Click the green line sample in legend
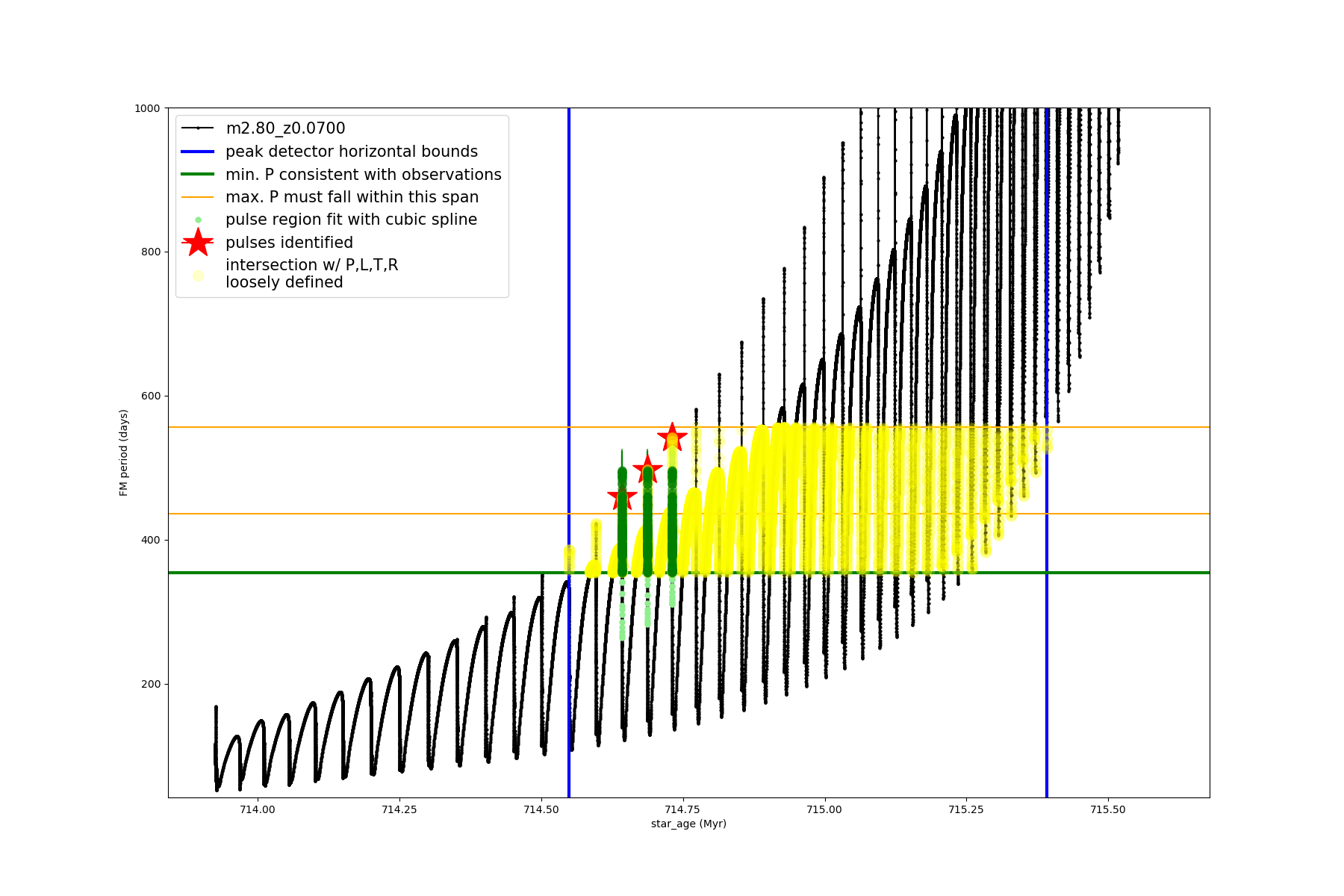1344x896 pixels. point(198,175)
